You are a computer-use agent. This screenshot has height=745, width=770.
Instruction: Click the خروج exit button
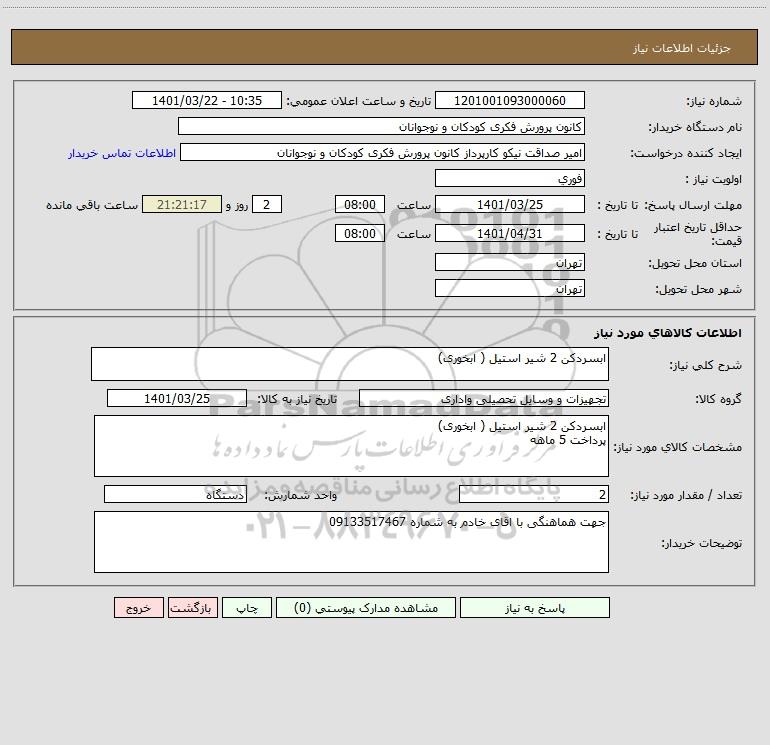[x=138, y=607]
